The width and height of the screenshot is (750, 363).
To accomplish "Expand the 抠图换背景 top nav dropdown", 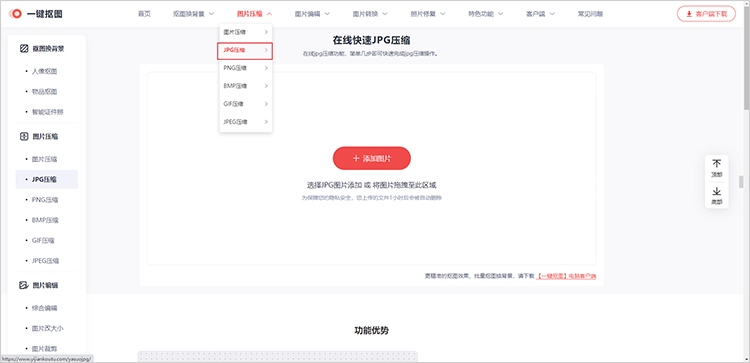I will coord(193,14).
